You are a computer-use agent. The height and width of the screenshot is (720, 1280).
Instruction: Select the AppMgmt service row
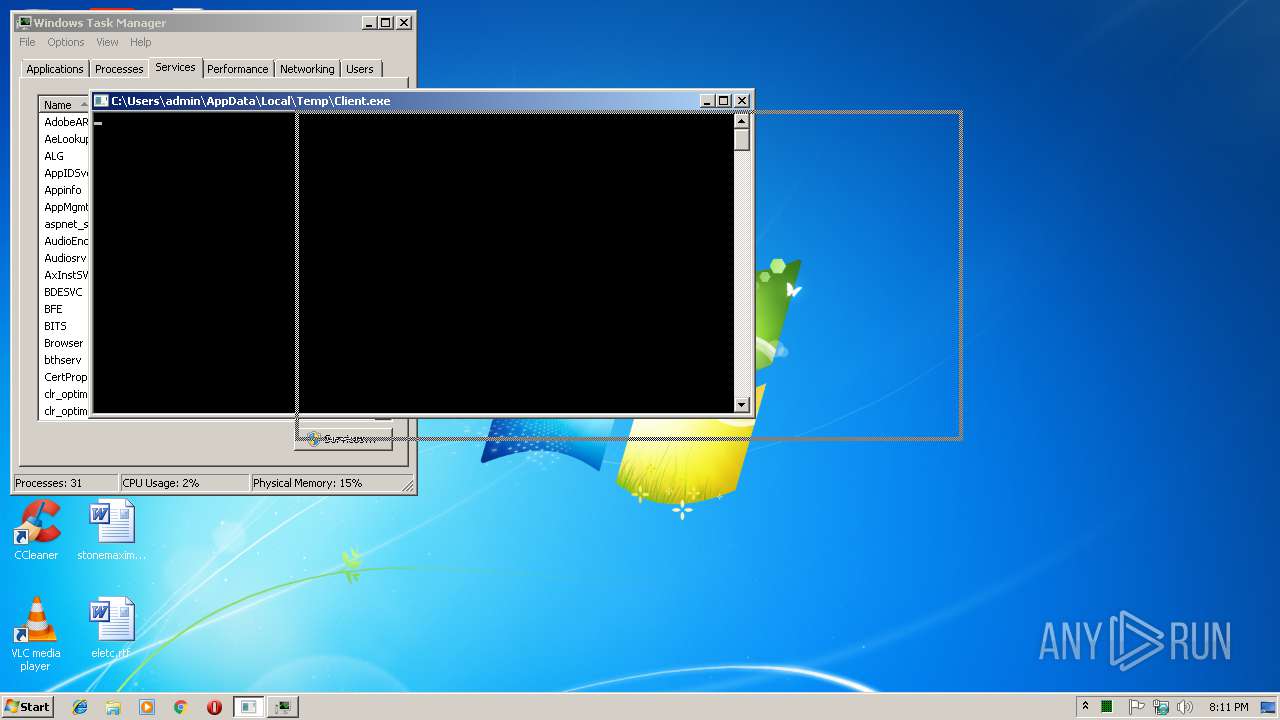pyautogui.click(x=65, y=207)
